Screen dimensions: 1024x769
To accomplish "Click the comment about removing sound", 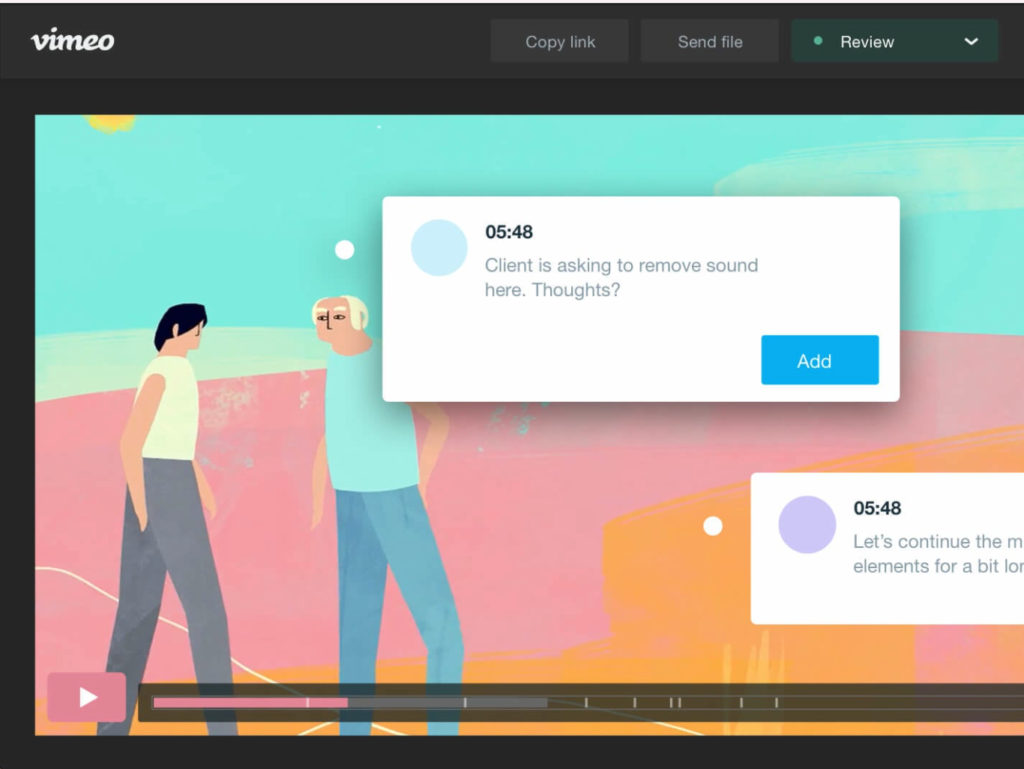I will 621,278.
